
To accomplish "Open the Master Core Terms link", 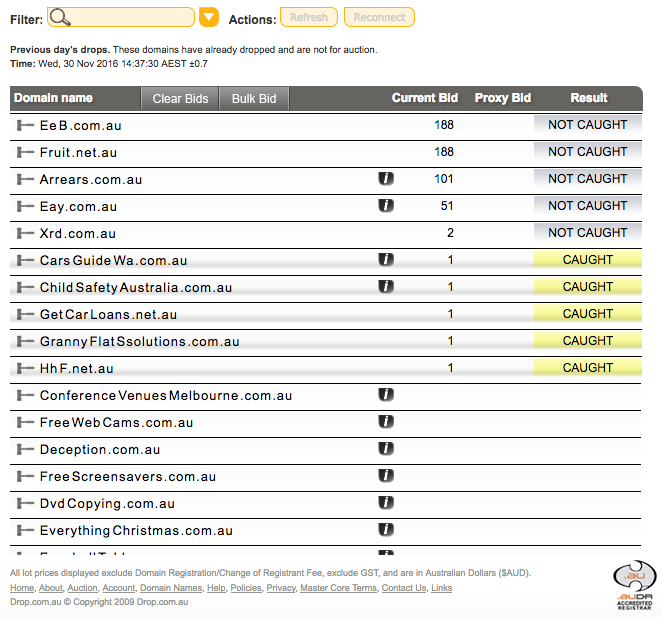I will pyautogui.click(x=338, y=588).
